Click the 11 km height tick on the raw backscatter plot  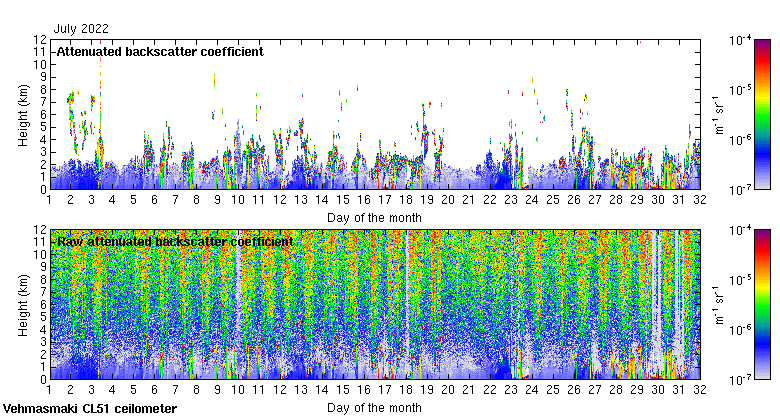(x=40, y=242)
